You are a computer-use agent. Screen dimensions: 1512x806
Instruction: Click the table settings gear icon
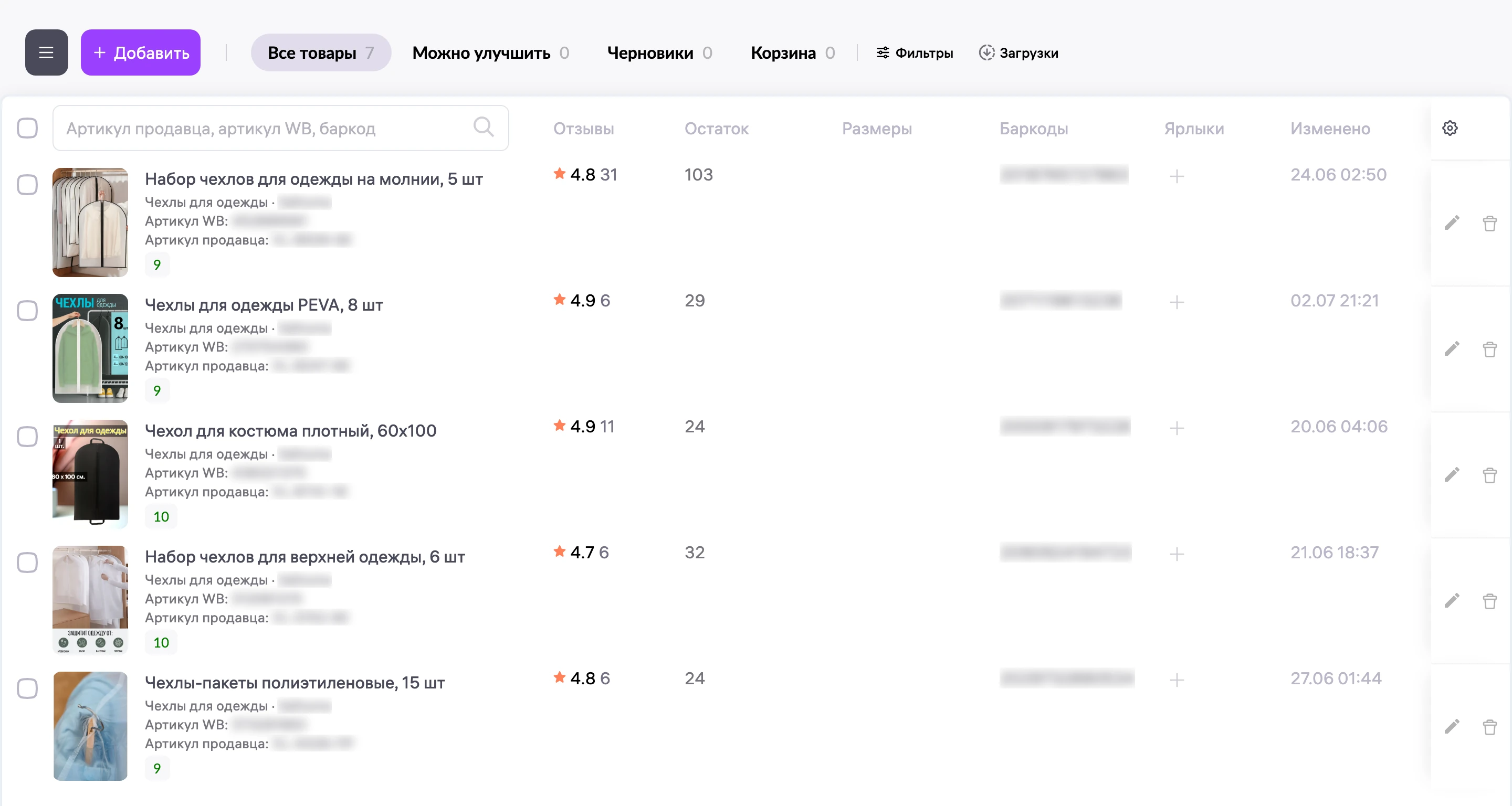[1450, 129]
